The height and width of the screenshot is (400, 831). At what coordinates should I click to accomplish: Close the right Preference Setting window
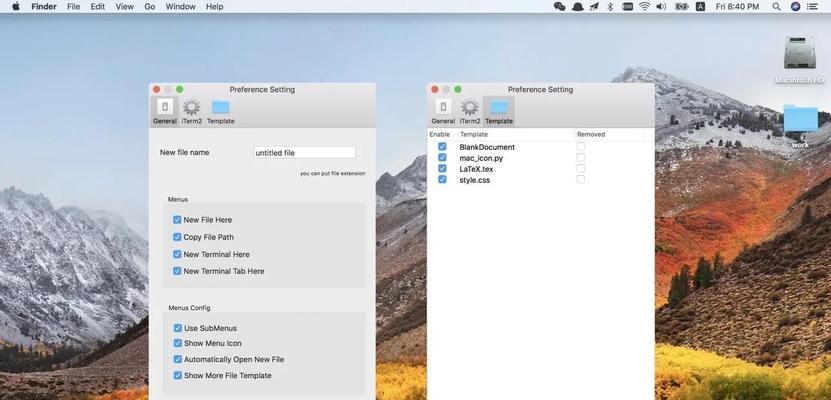coord(435,89)
